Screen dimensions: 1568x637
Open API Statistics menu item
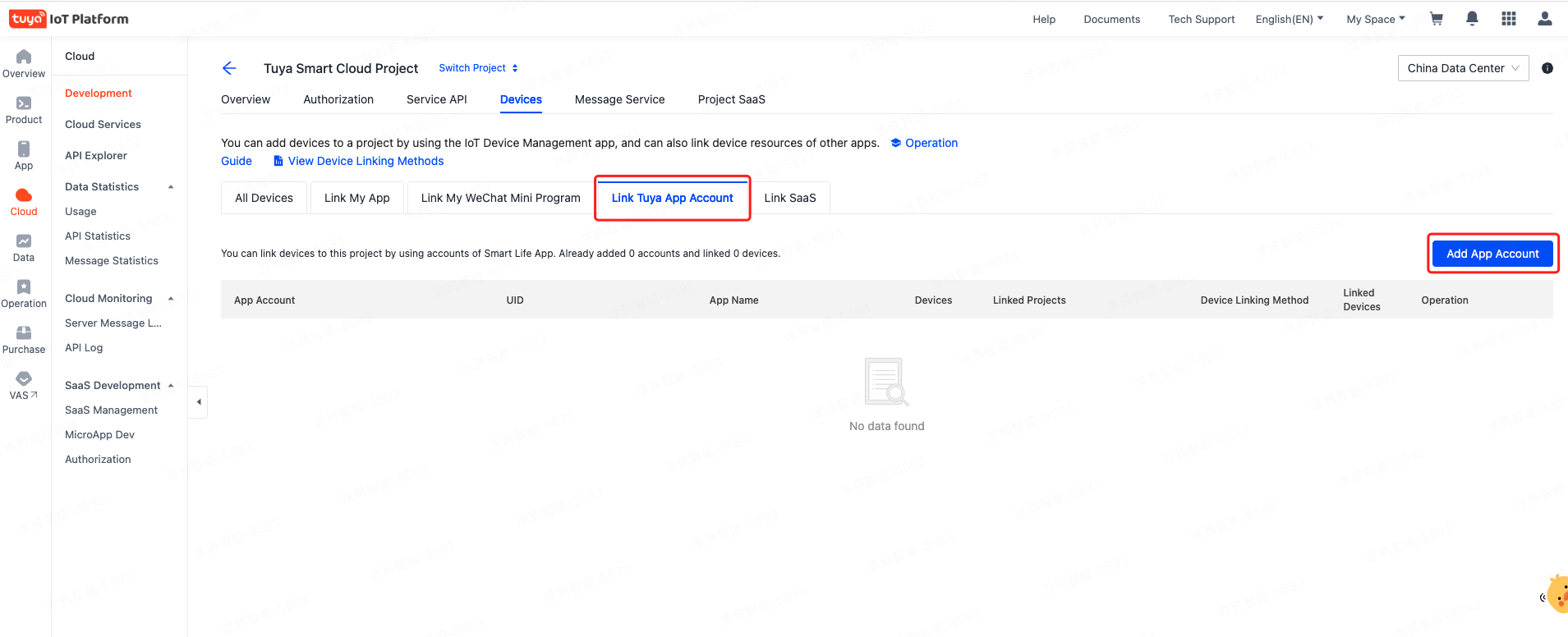pyautogui.click(x=98, y=236)
